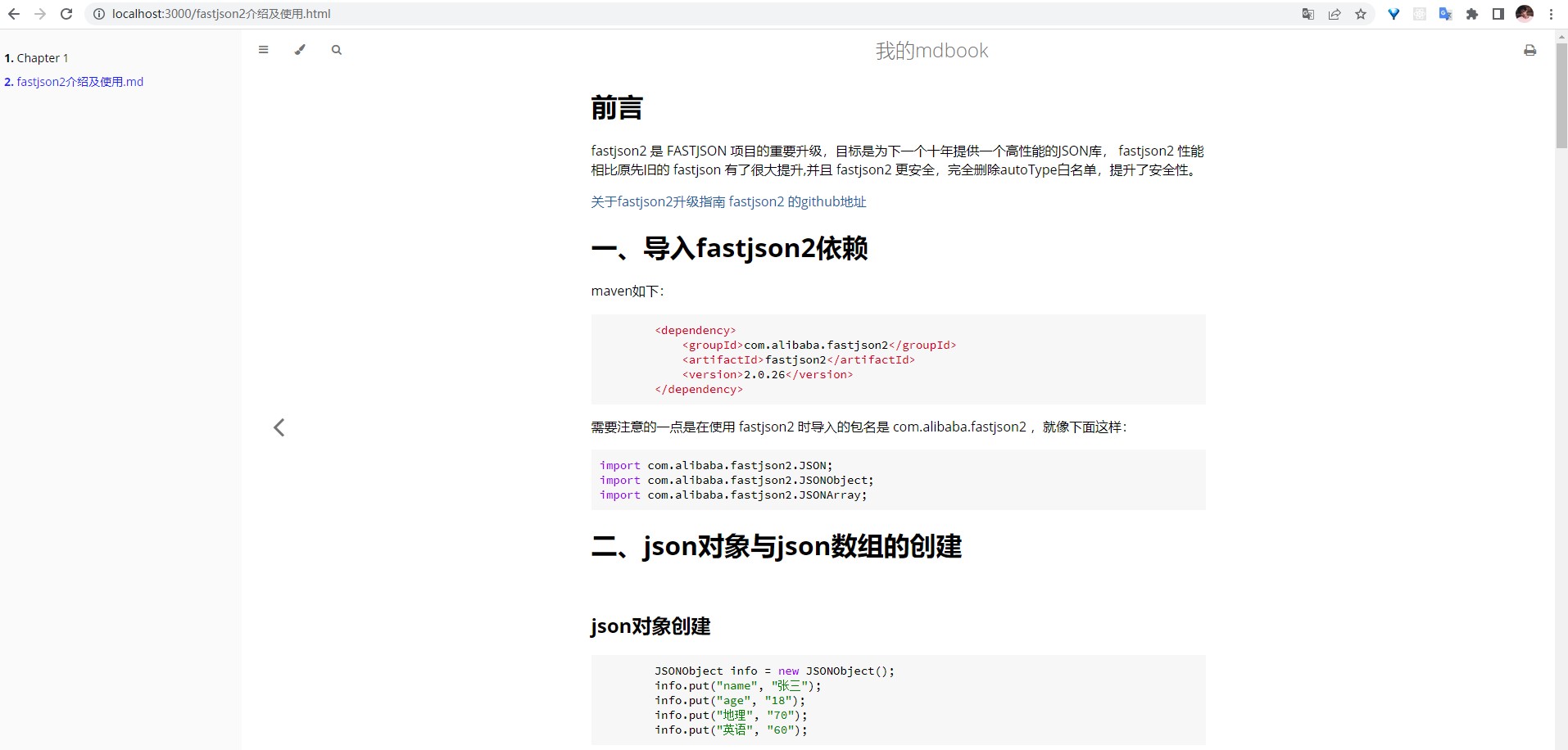Click the info.put("name", "张三") line
This screenshot has height=750, width=1568.
click(x=737, y=685)
